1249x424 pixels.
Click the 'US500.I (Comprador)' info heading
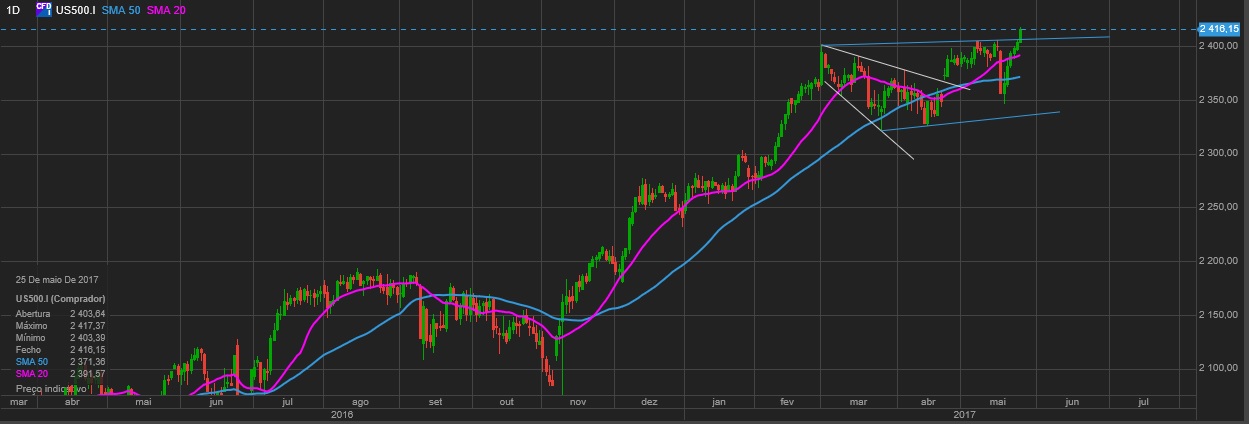[x=61, y=299]
